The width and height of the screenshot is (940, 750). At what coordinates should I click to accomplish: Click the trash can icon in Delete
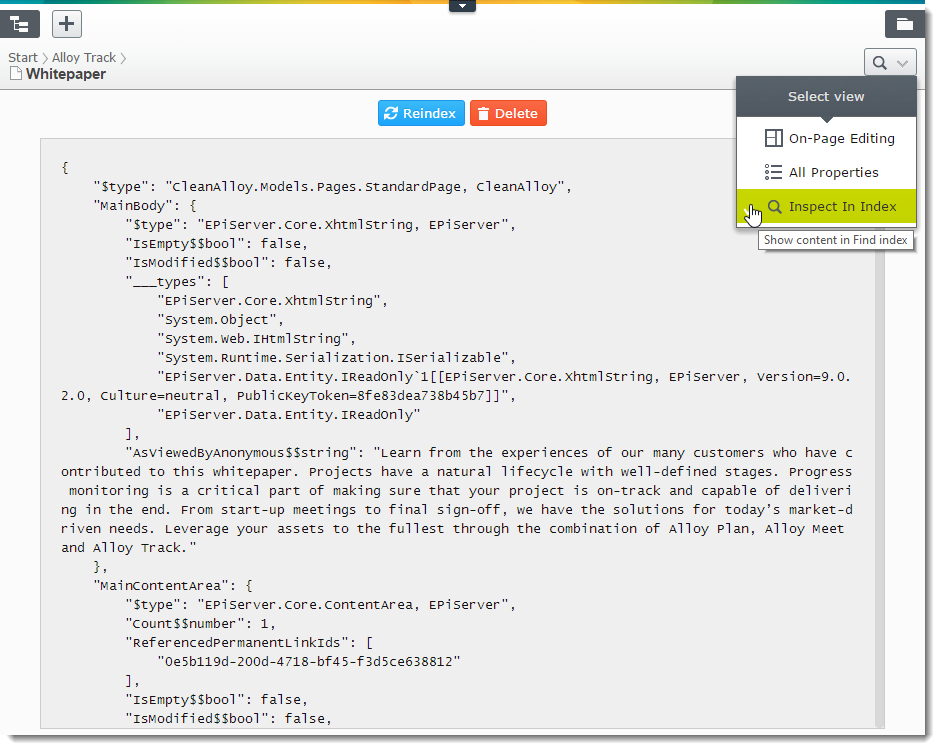pos(483,114)
